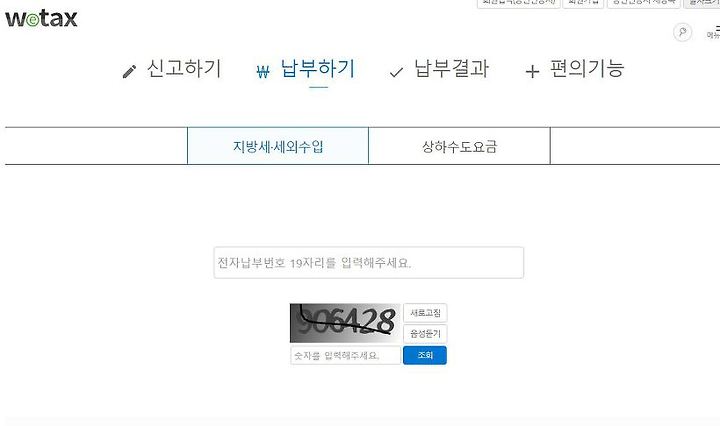Viewport: 720px width, 426px height.
Task: Click the wetax logo
Action: [x=41, y=18]
